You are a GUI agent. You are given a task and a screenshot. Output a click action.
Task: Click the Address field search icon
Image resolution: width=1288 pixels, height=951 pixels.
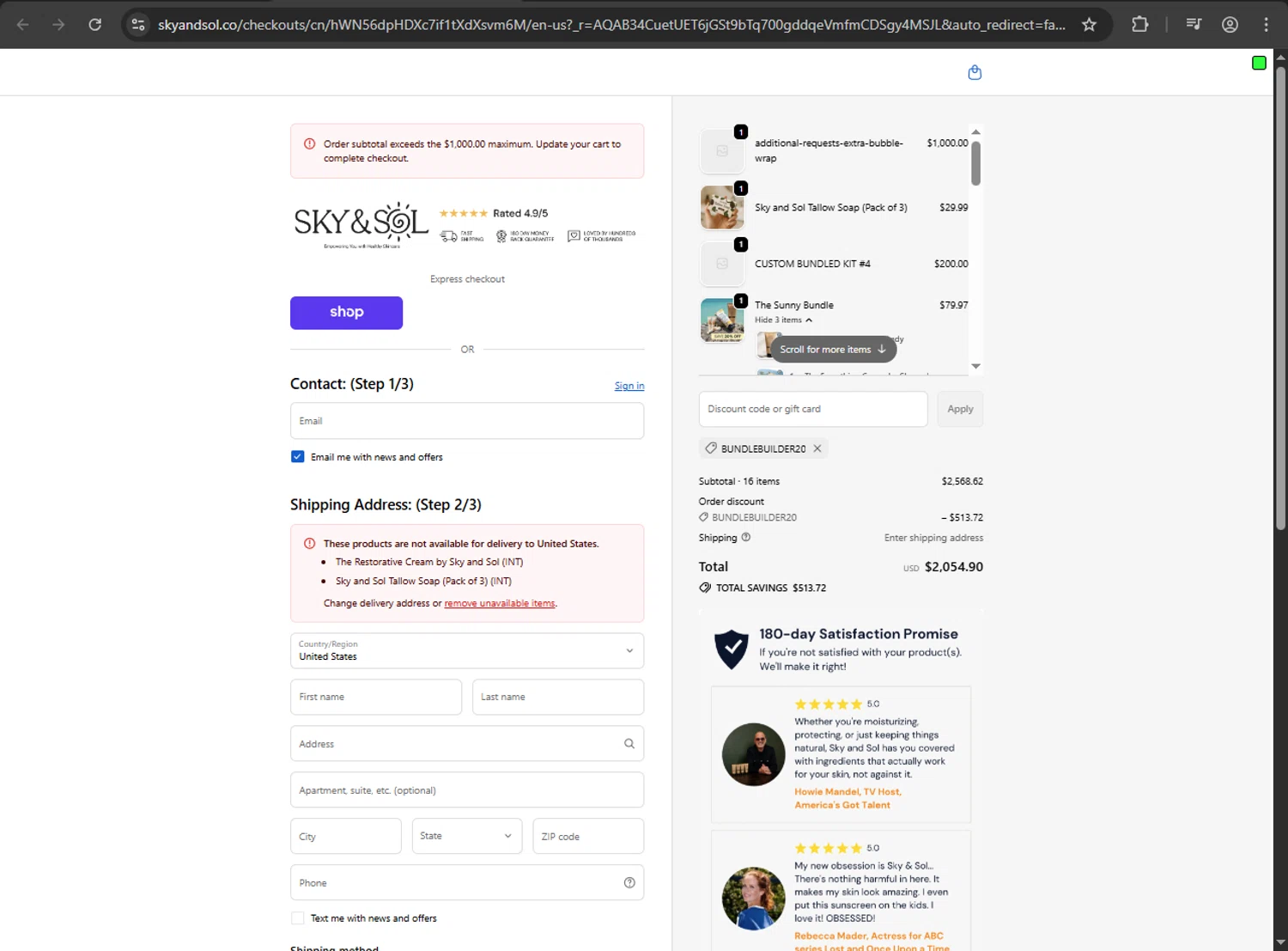tap(629, 744)
